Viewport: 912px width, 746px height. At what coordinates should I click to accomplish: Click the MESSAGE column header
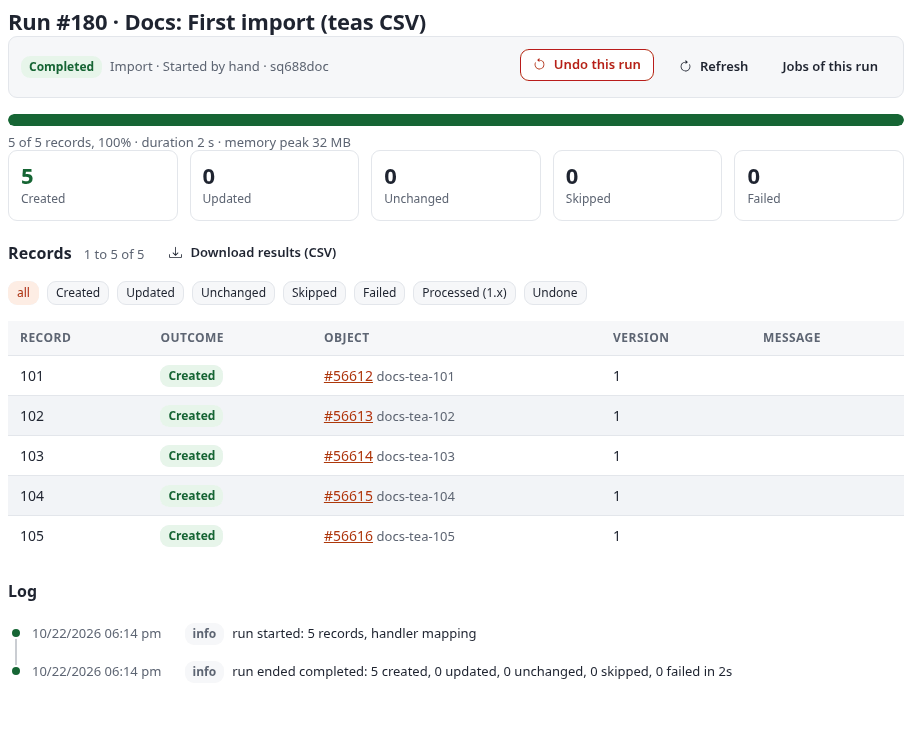click(792, 338)
